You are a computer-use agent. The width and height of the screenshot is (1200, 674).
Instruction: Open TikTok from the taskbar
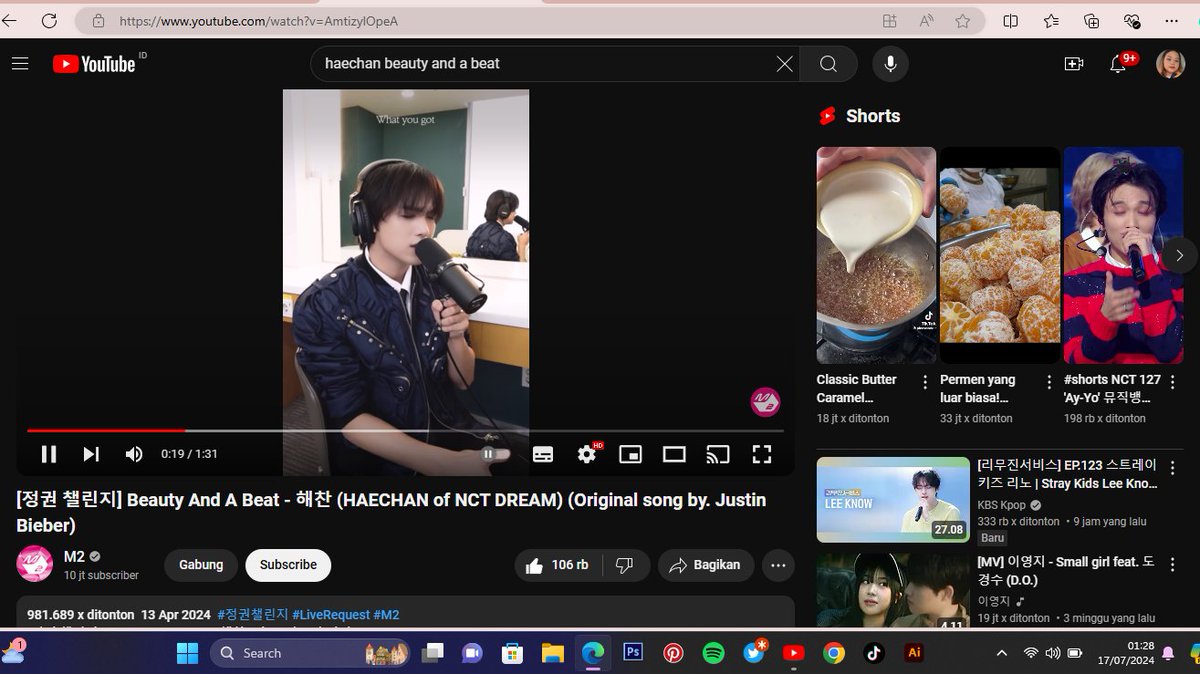pyautogui.click(x=874, y=653)
